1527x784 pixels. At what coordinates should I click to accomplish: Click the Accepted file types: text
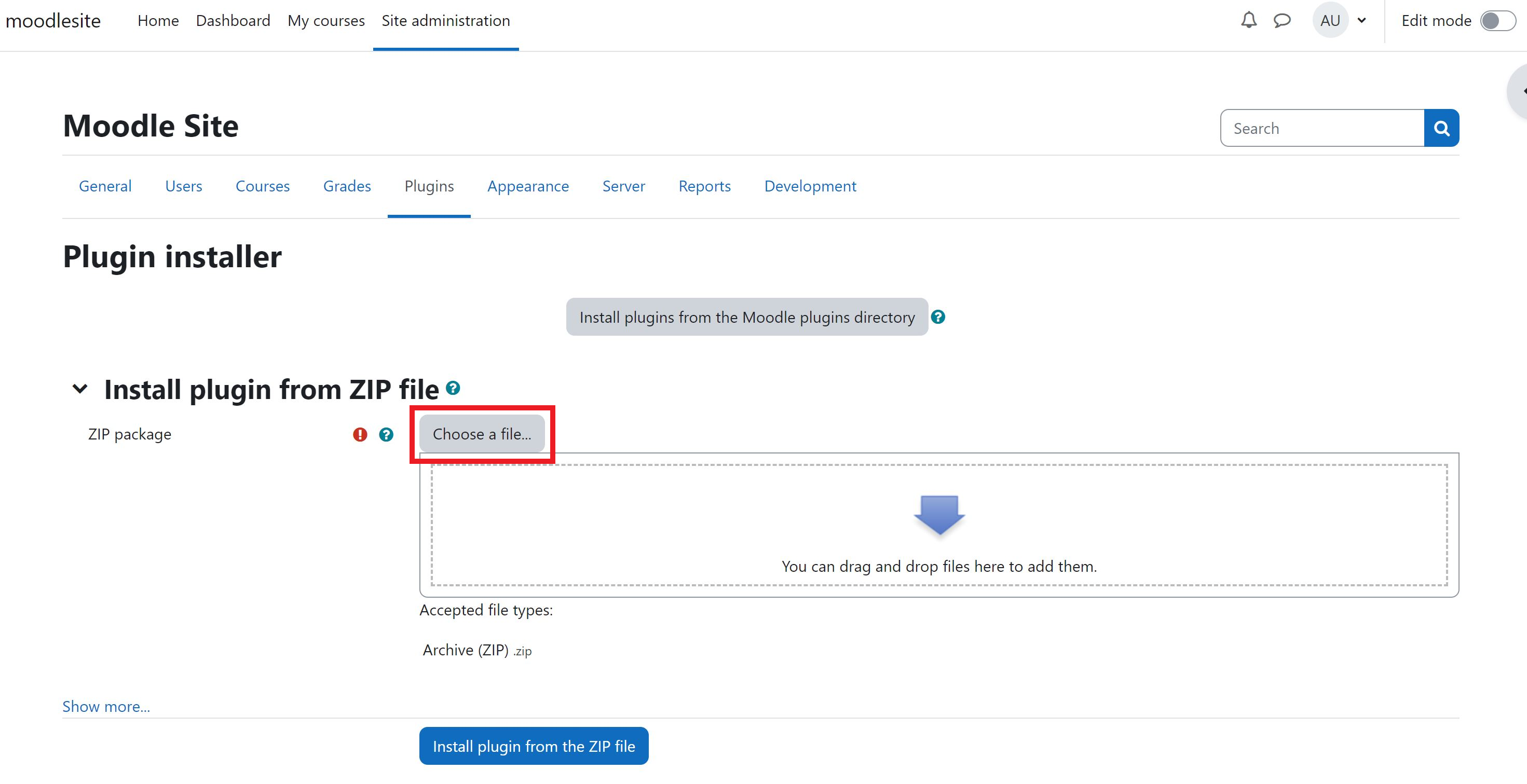coord(486,610)
